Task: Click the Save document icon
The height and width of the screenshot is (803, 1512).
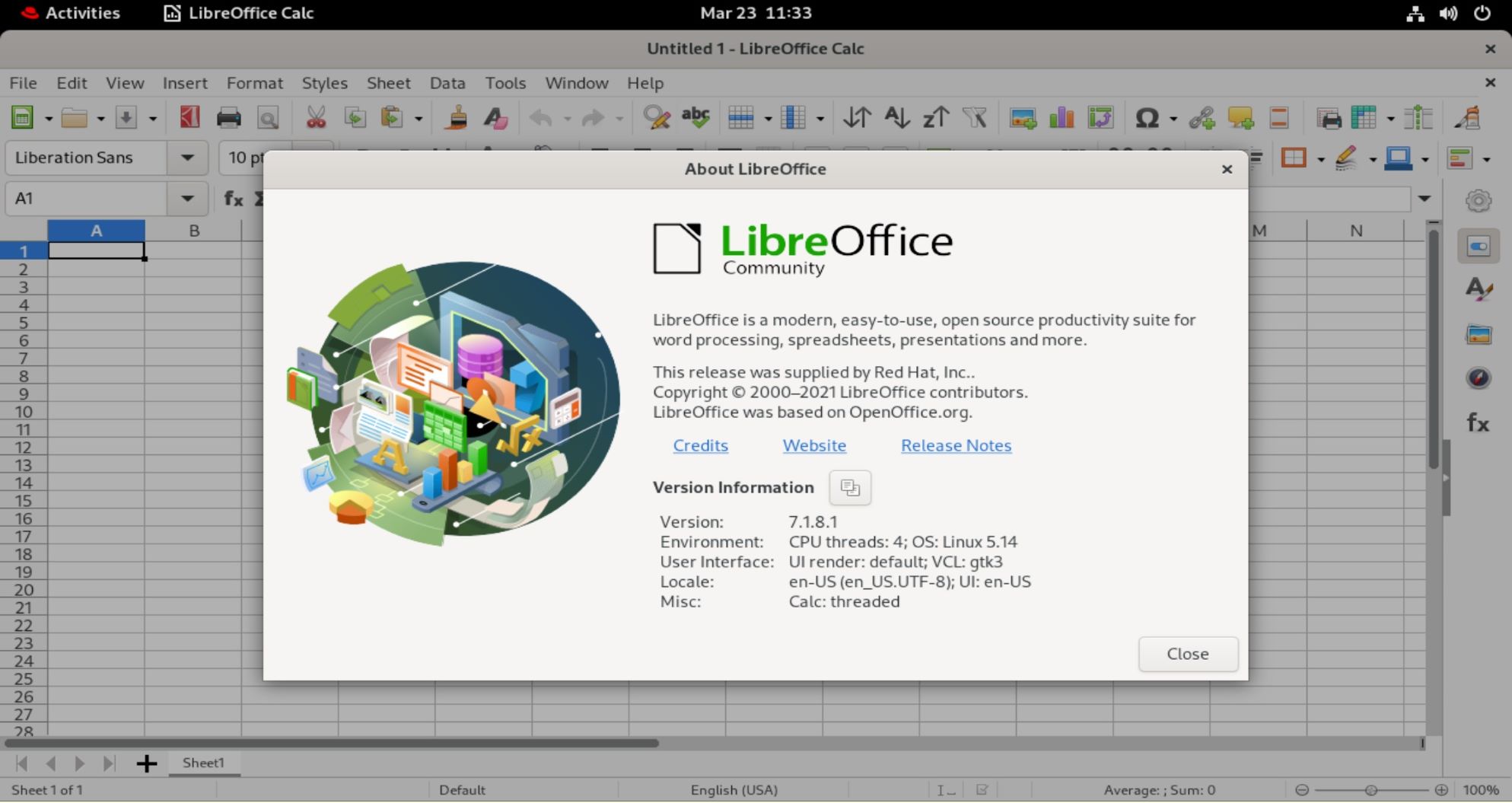Action: (126, 118)
